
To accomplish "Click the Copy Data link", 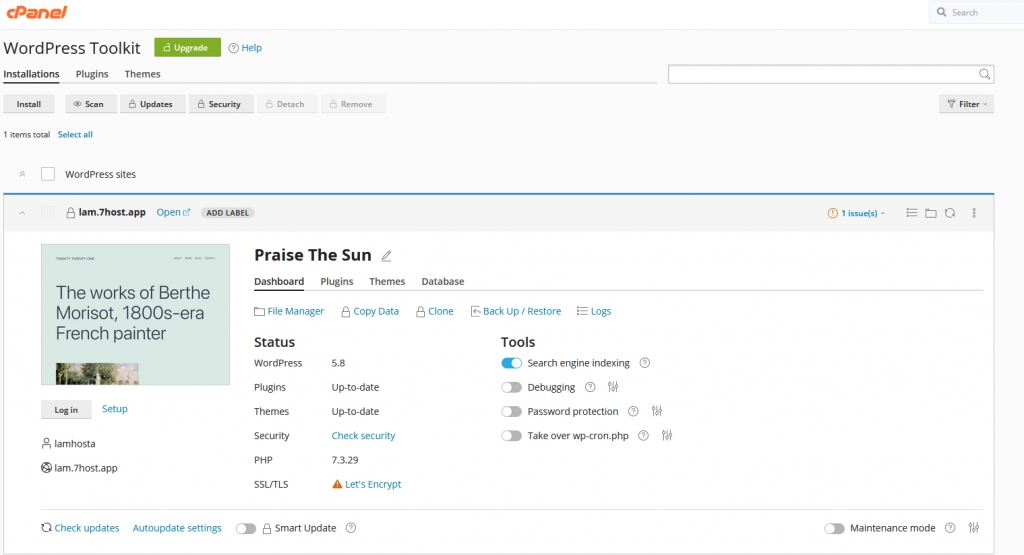I will (x=370, y=311).
